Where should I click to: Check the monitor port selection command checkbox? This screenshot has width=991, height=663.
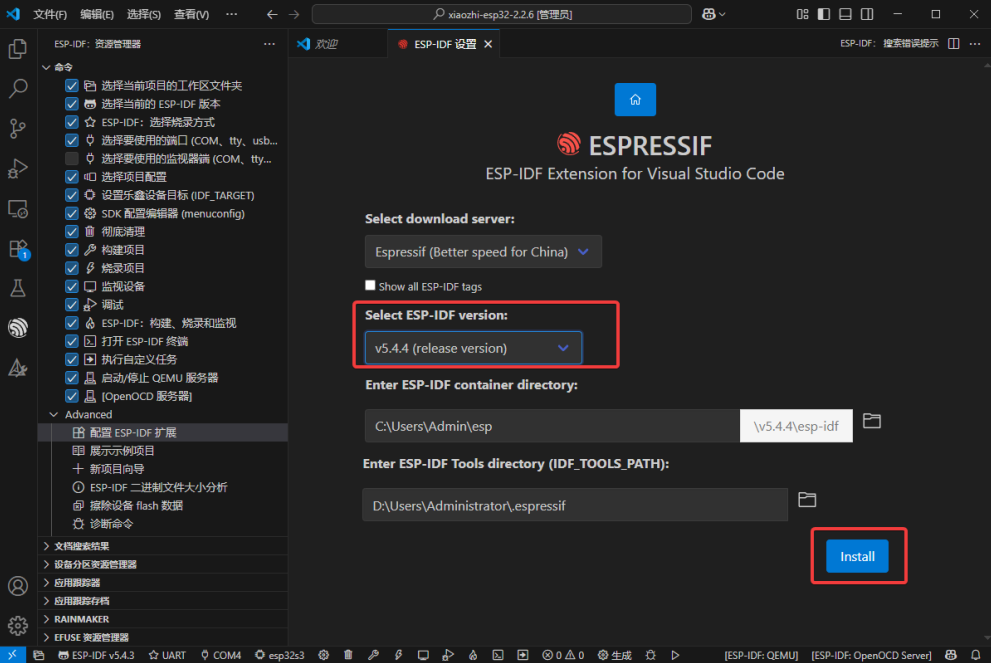tap(72, 159)
